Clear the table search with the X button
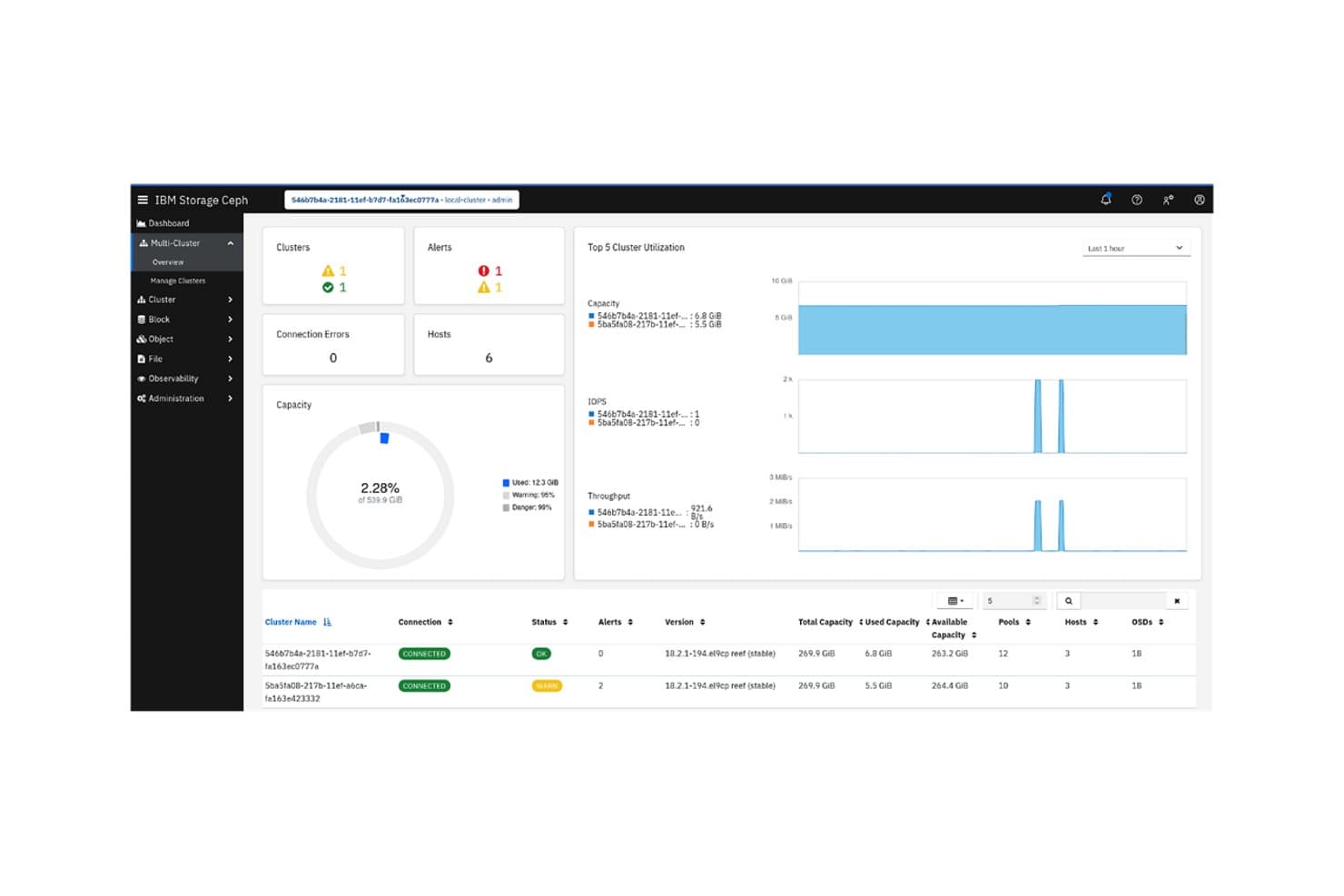Screen dimensions: 1344x896 point(1177,601)
